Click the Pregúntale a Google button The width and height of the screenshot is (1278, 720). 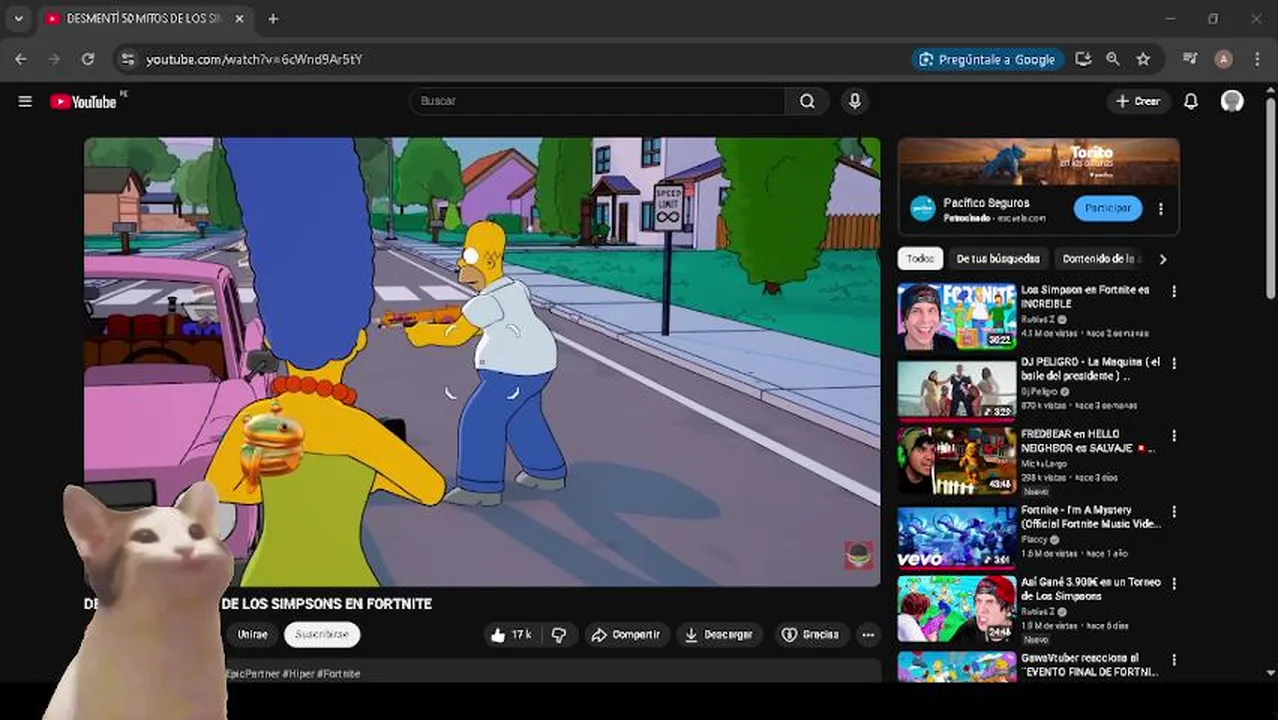coord(988,59)
